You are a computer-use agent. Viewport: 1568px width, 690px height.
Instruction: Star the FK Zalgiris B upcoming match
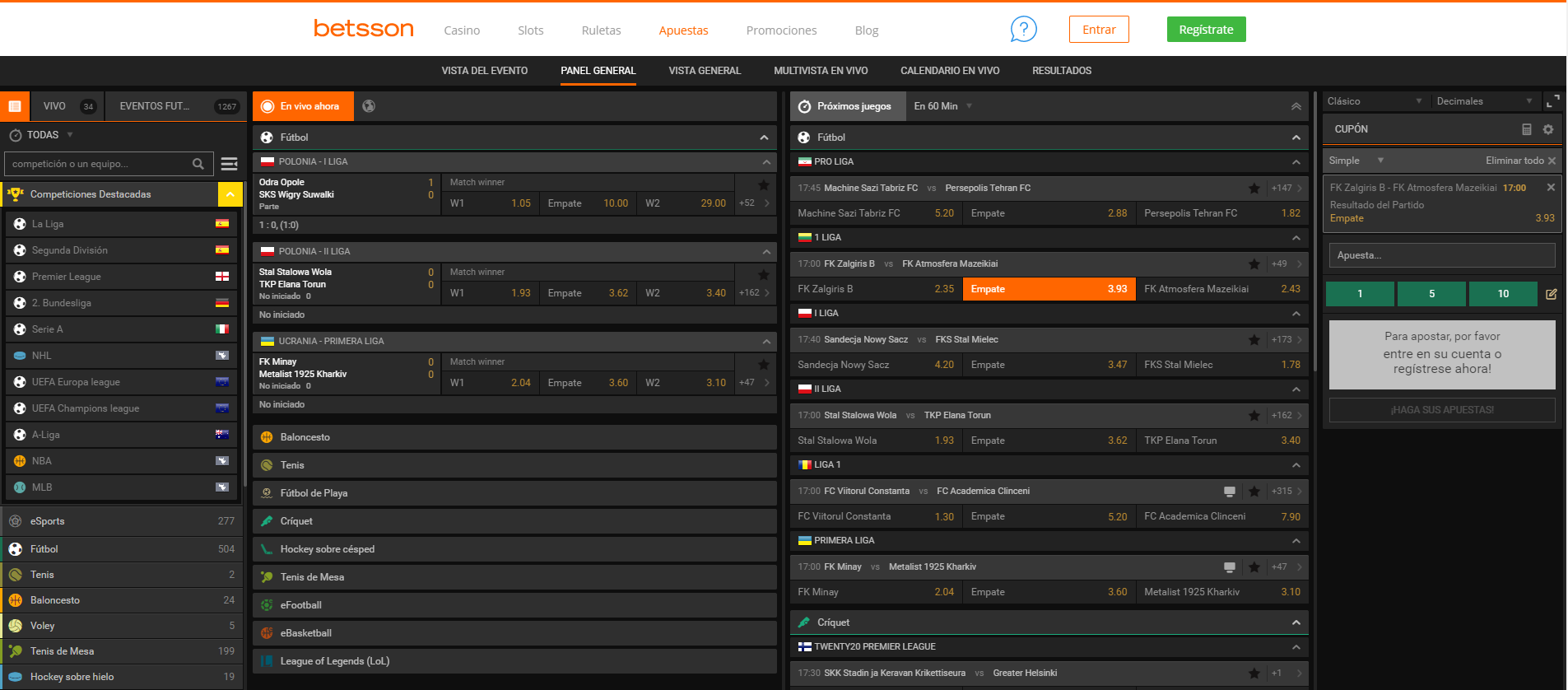point(1254,264)
